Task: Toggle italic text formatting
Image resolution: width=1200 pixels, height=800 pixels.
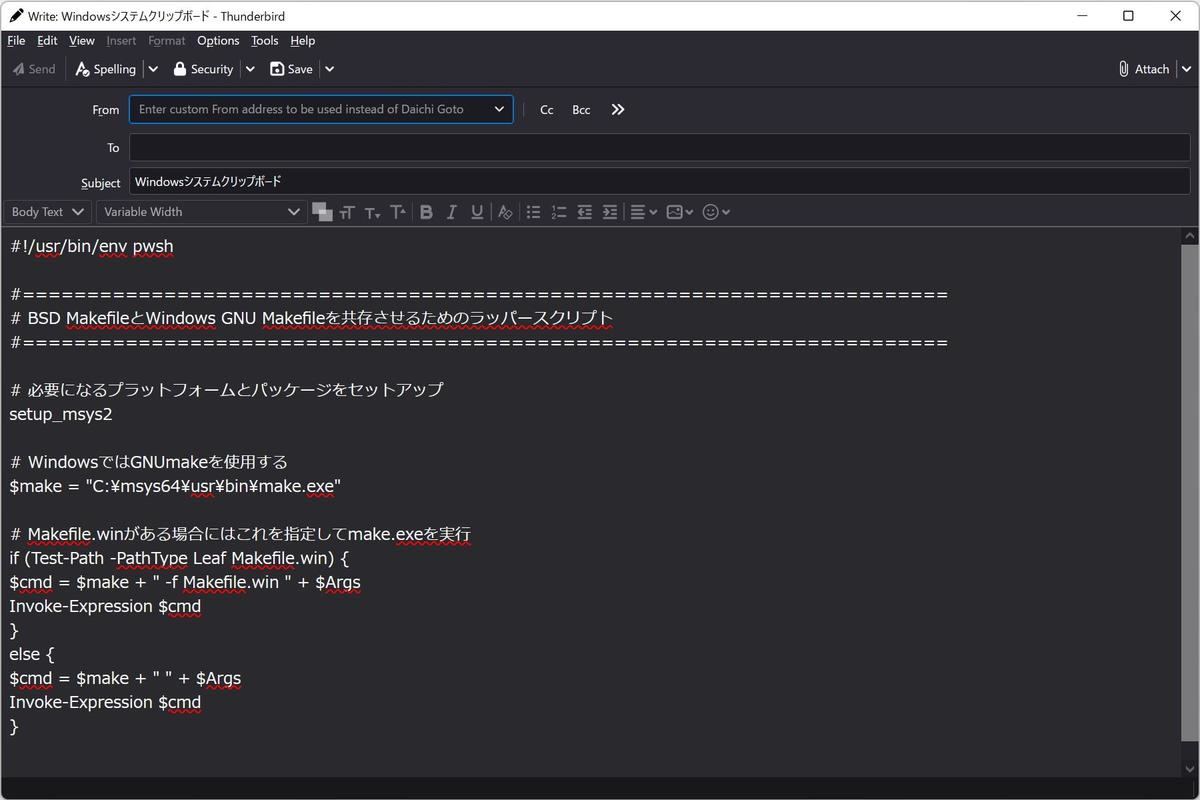Action: coord(451,212)
